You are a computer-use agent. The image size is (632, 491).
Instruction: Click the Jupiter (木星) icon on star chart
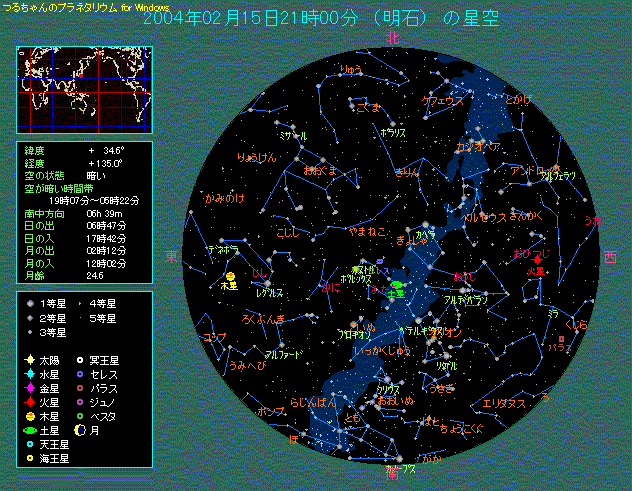click(x=230, y=276)
